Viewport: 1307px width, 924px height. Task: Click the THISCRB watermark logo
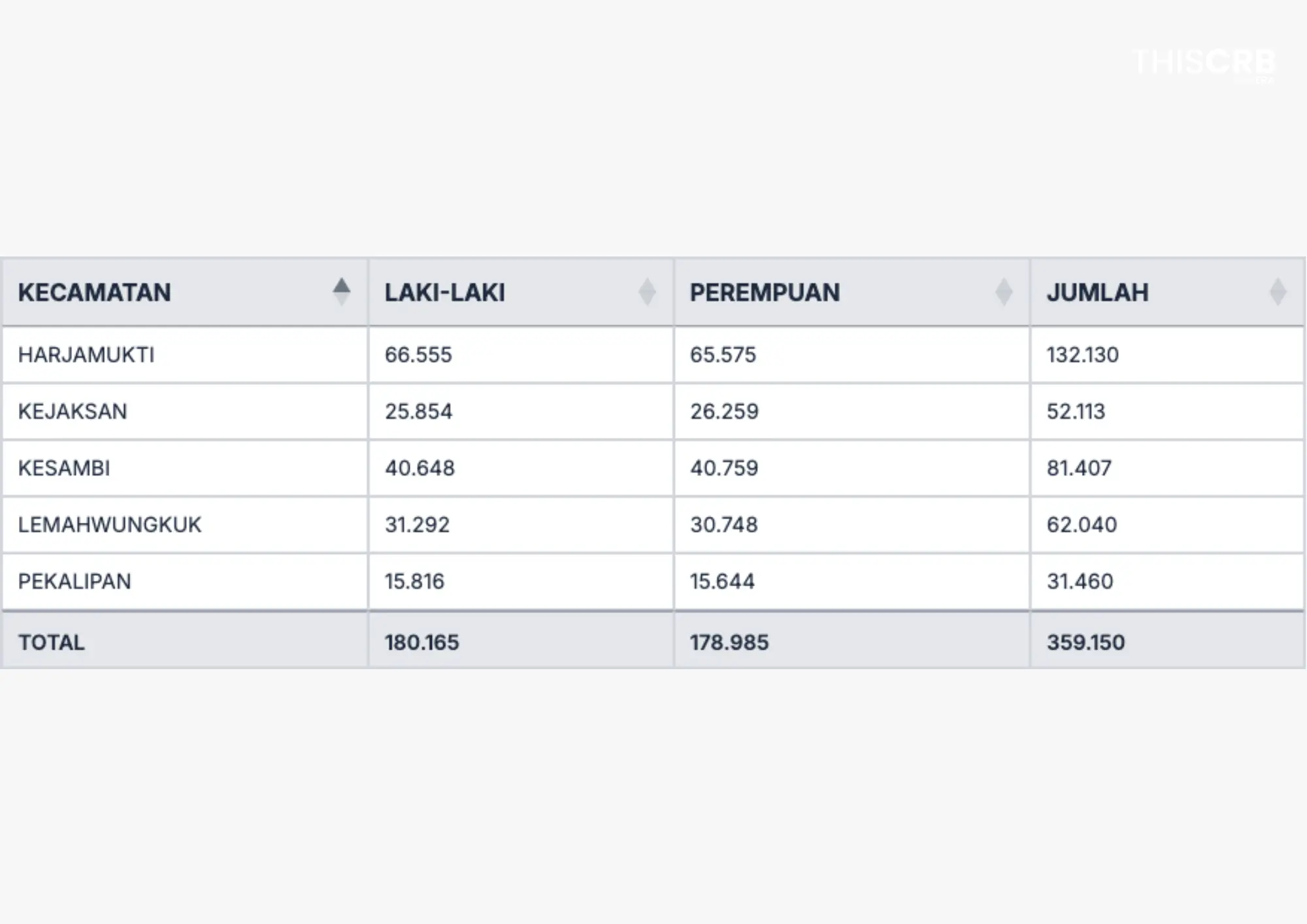pyautogui.click(x=1204, y=63)
